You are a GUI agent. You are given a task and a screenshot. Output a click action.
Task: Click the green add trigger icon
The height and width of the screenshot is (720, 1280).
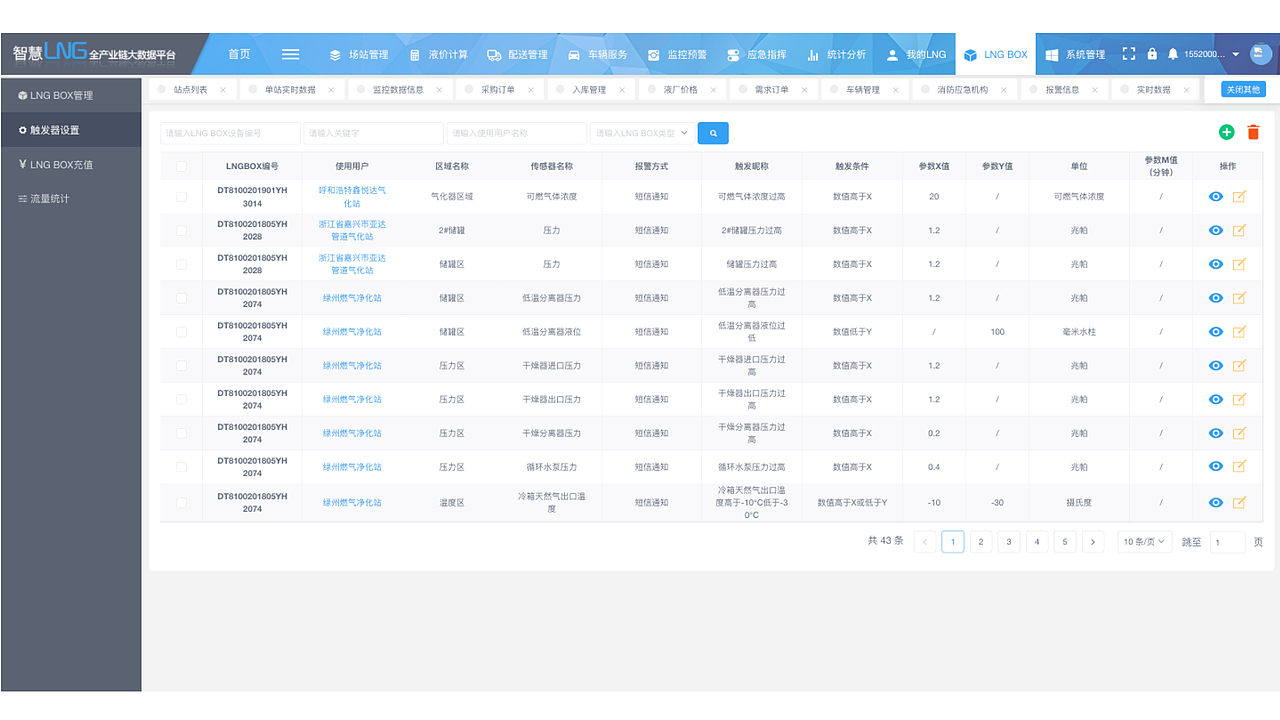(1227, 132)
